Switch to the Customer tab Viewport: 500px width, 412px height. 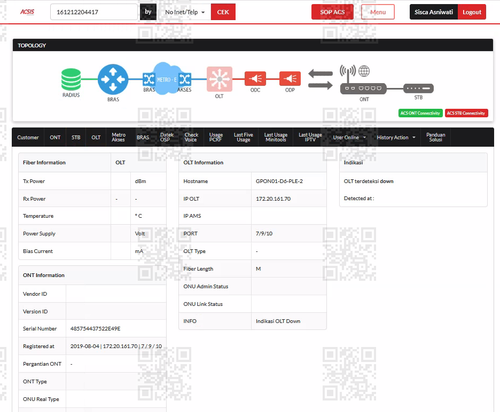click(x=28, y=137)
